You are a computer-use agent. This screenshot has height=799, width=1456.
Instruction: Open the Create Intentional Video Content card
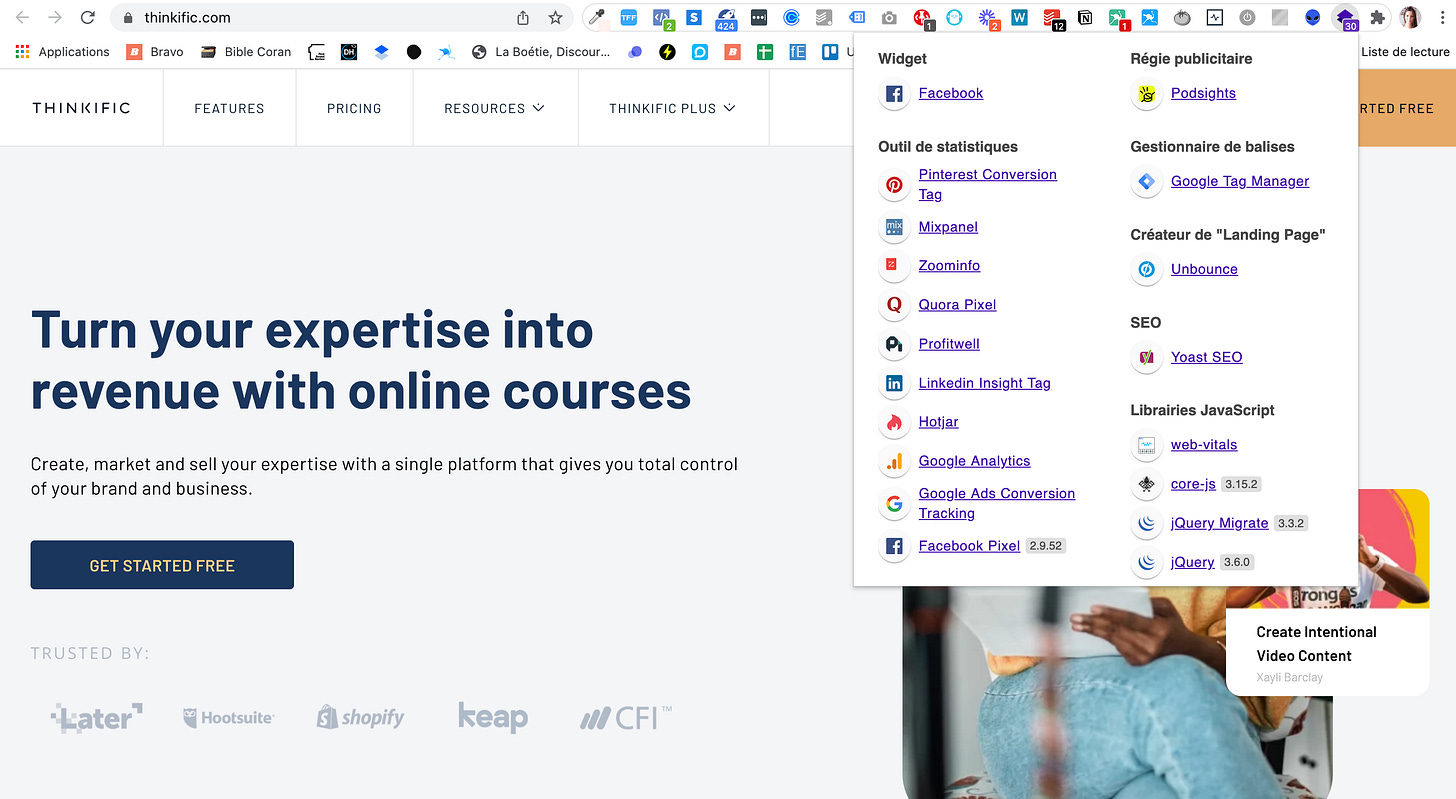pos(1328,592)
